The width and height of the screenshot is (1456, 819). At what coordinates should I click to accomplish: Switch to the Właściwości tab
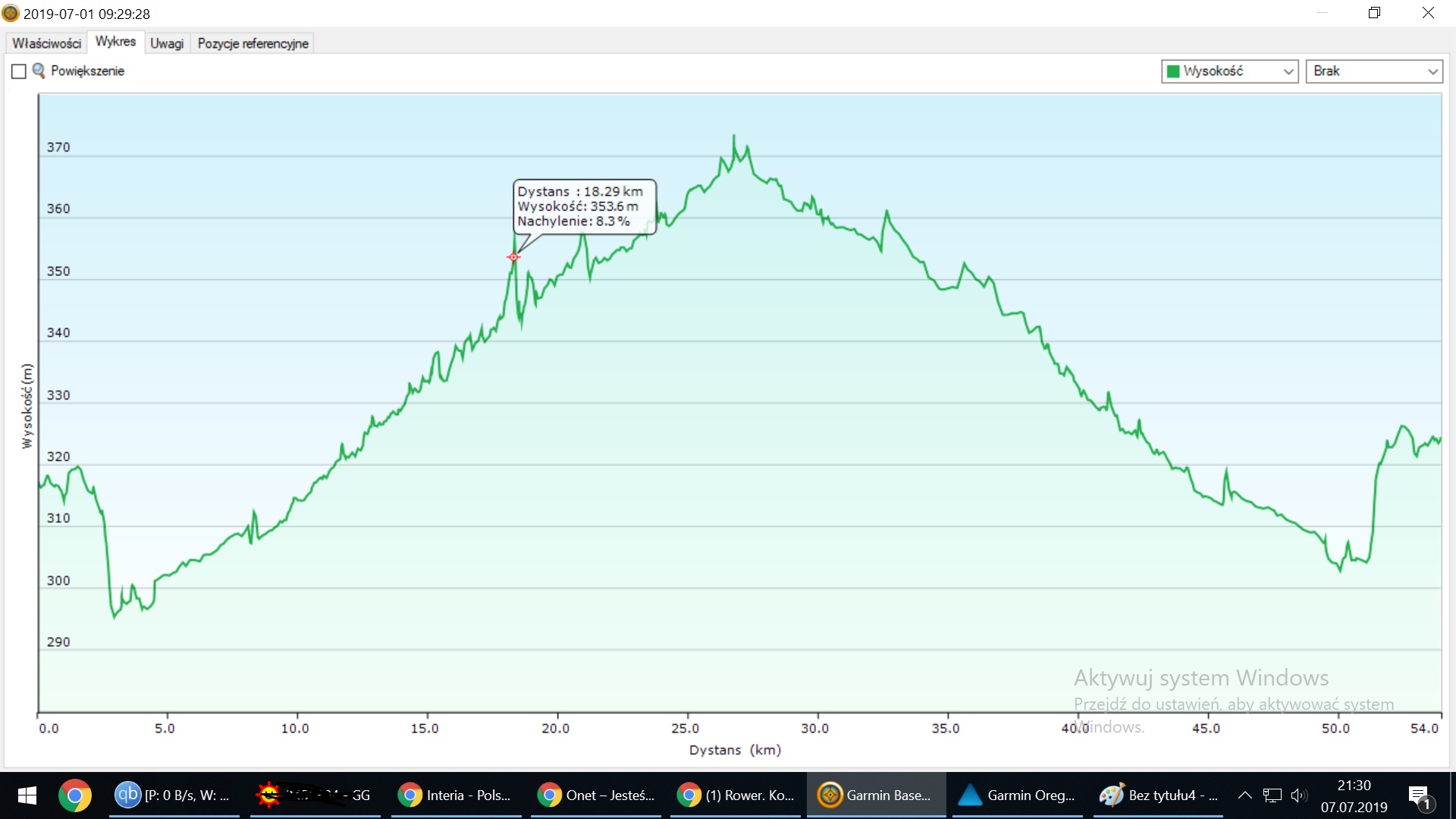[x=46, y=43]
